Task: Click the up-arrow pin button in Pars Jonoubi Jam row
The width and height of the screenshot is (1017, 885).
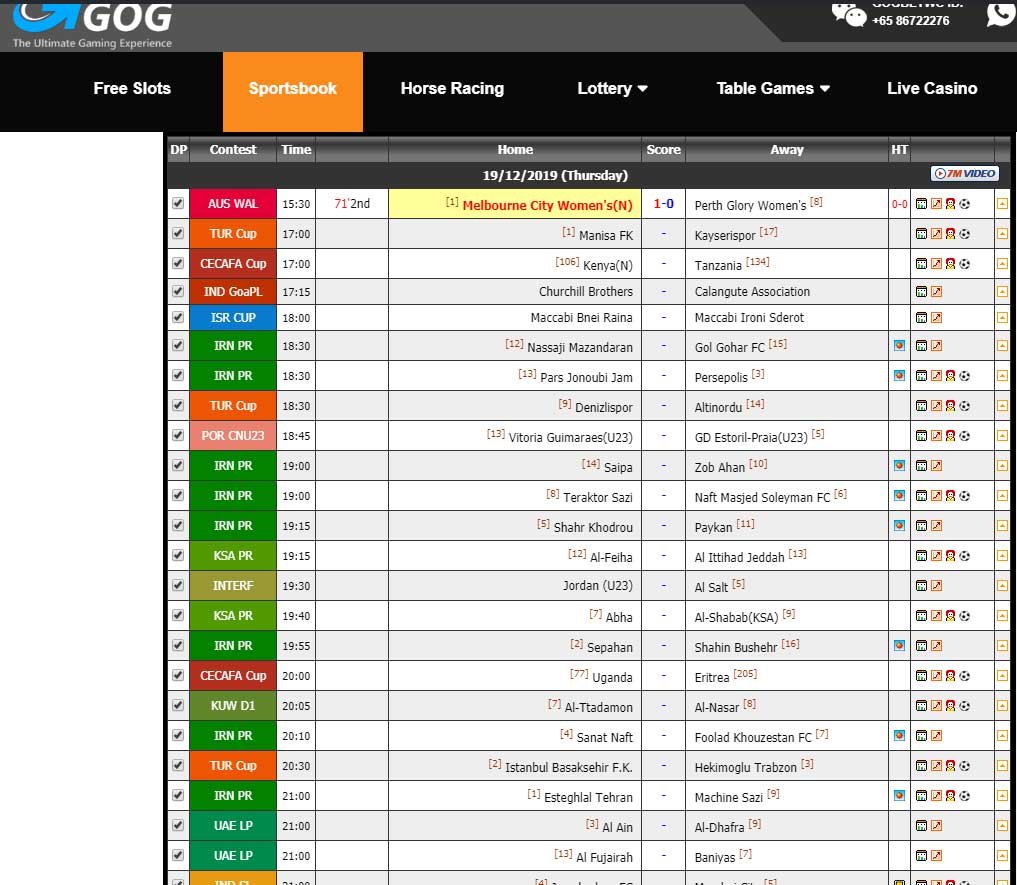Action: (x=1002, y=376)
